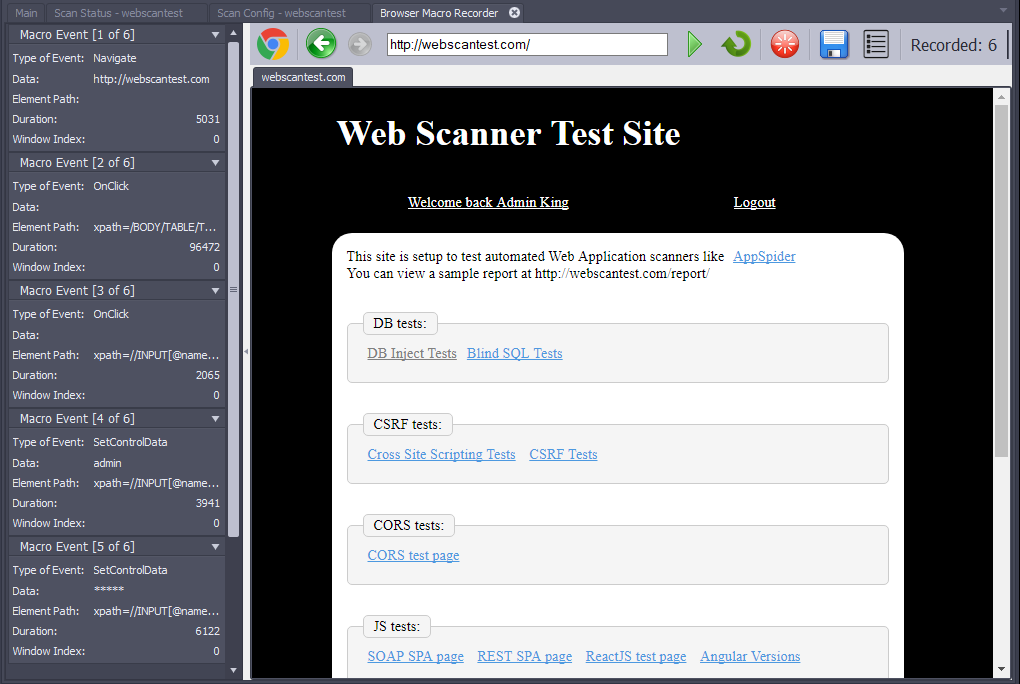Viewport: 1020px width, 684px height.
Task: Collapse Macro Event 2 of 6
Action: point(215,163)
